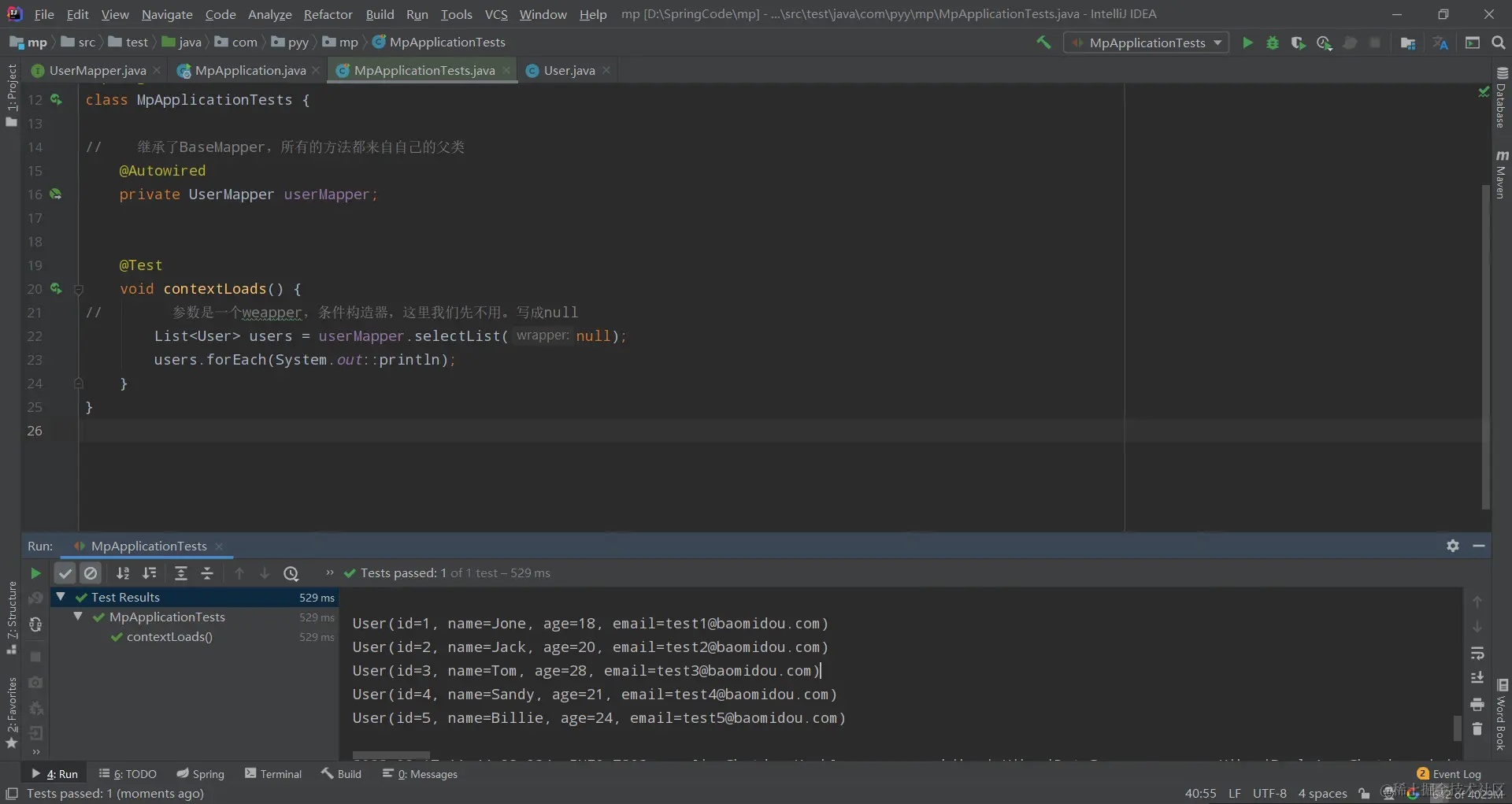Open the Run with Profiler button

(x=1324, y=43)
